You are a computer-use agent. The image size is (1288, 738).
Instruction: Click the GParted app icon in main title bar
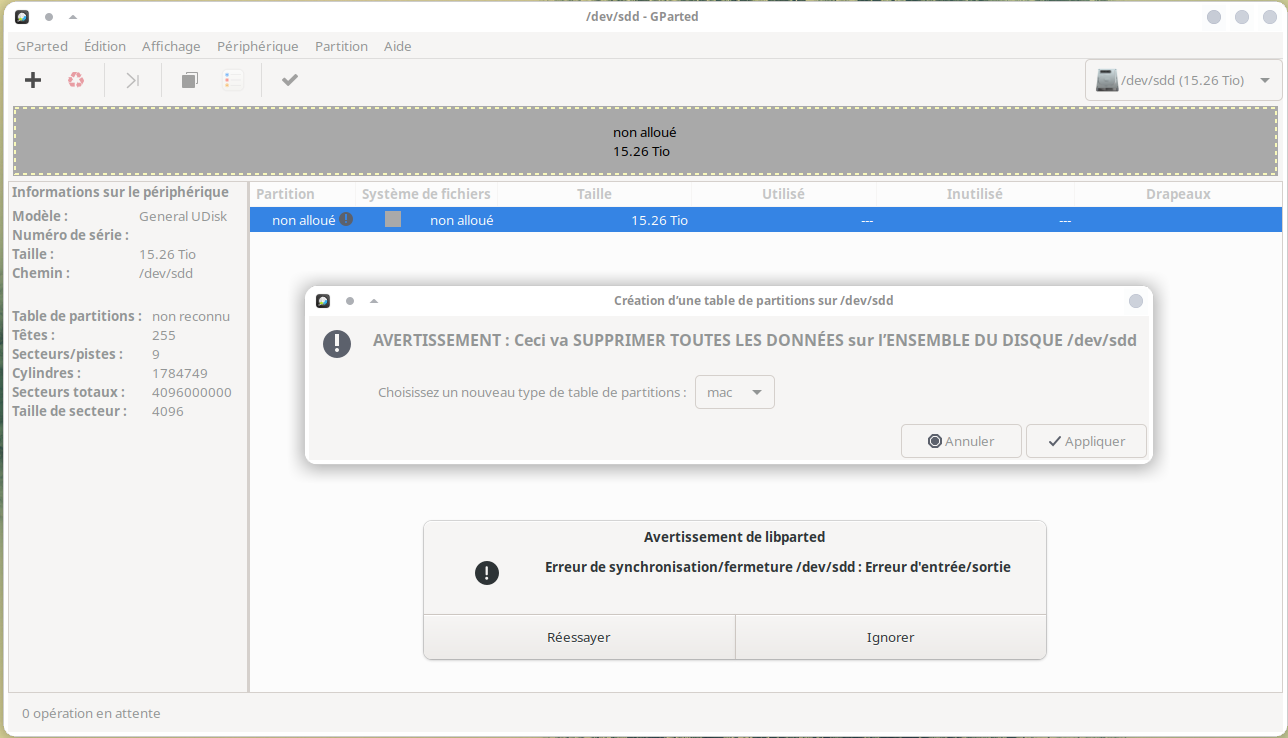tap(23, 17)
